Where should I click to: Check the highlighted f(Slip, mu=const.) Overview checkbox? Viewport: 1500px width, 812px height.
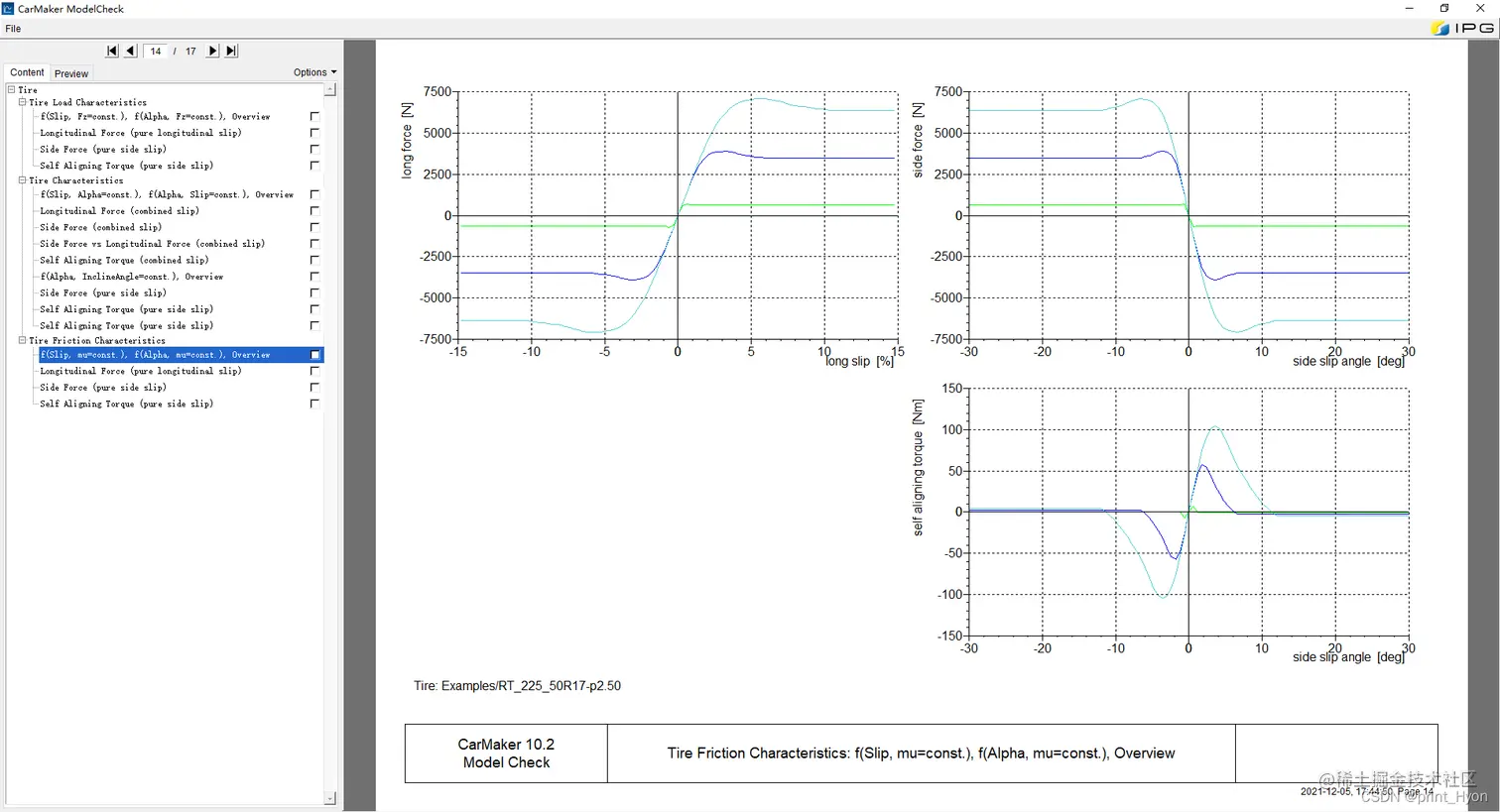[314, 354]
